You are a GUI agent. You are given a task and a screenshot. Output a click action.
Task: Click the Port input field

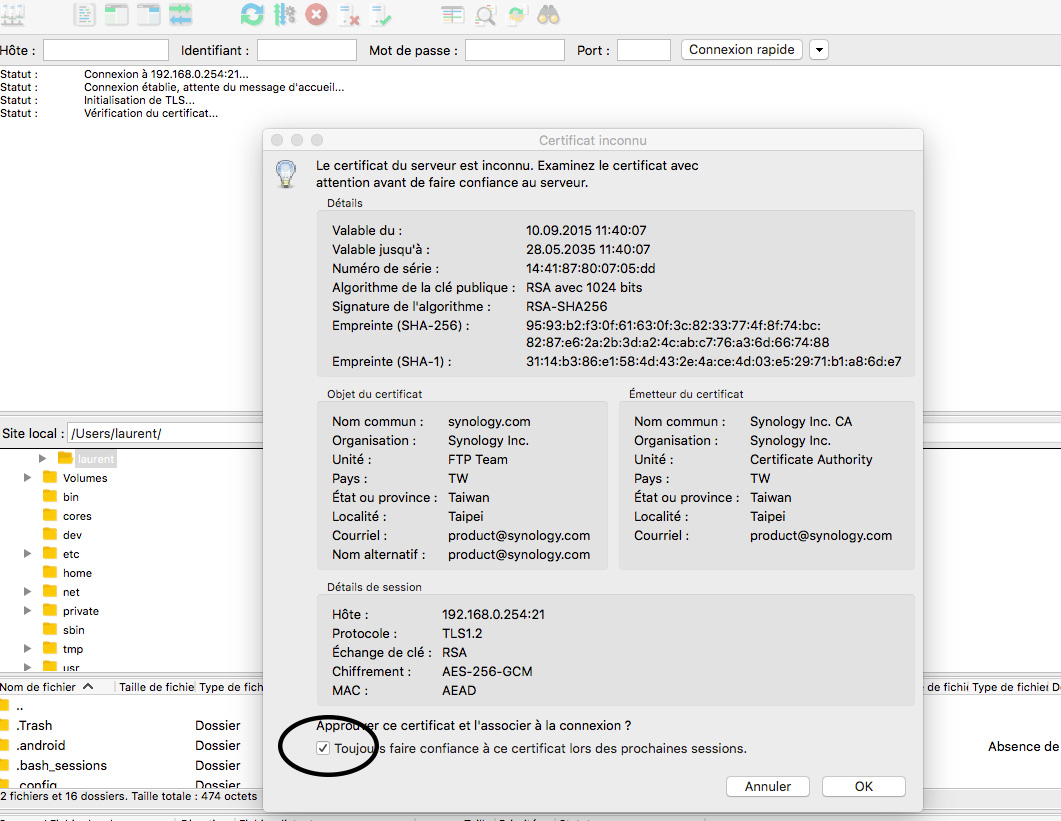[x=644, y=50]
